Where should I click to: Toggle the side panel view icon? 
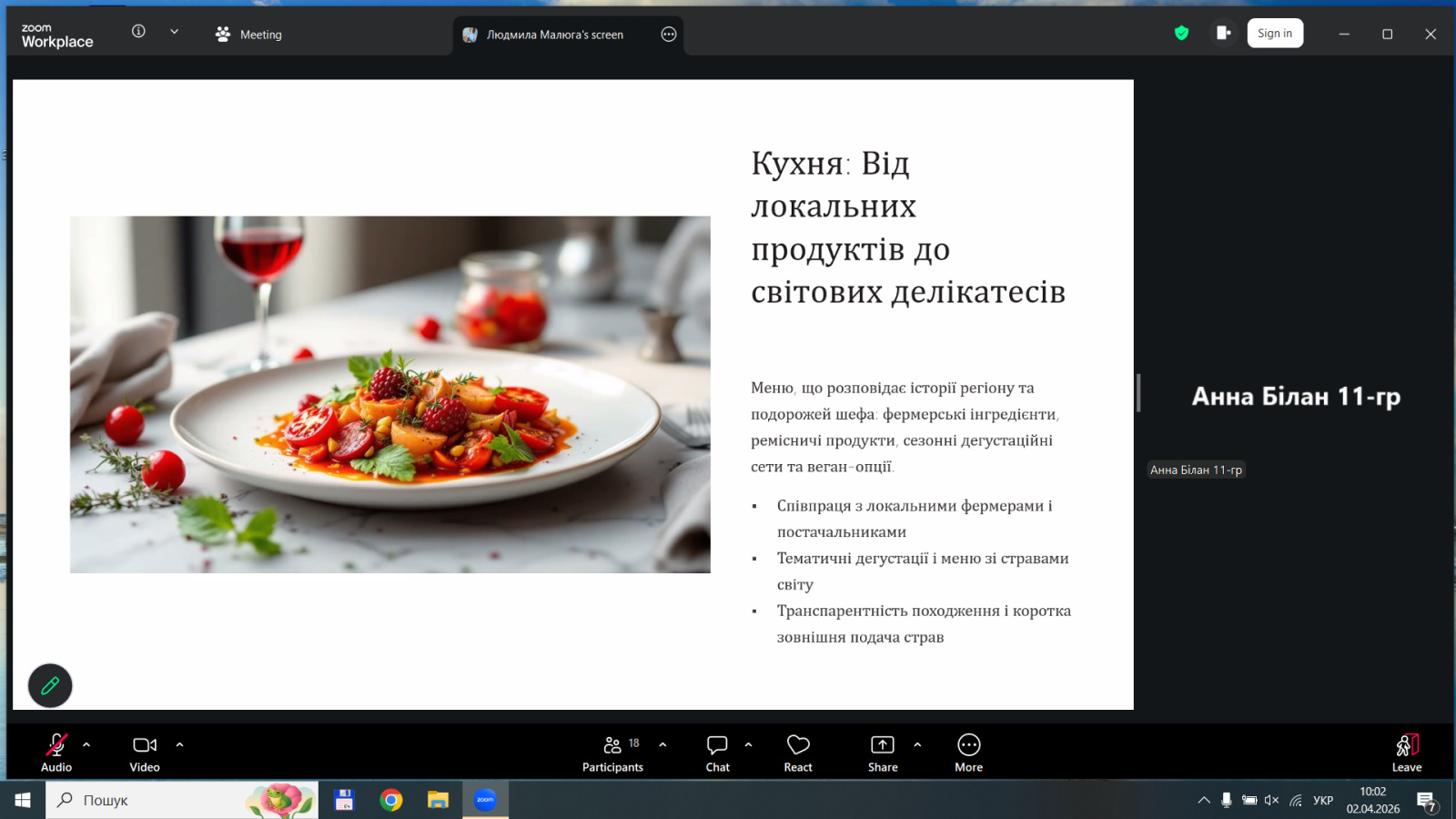click(1223, 34)
